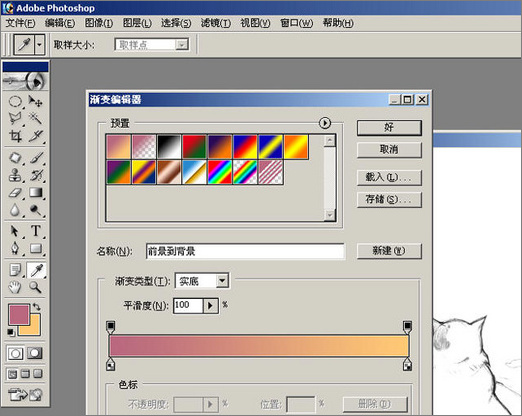522x416 pixels.
Task: Select the Patch tool in toolbox
Action: [x=15, y=157]
